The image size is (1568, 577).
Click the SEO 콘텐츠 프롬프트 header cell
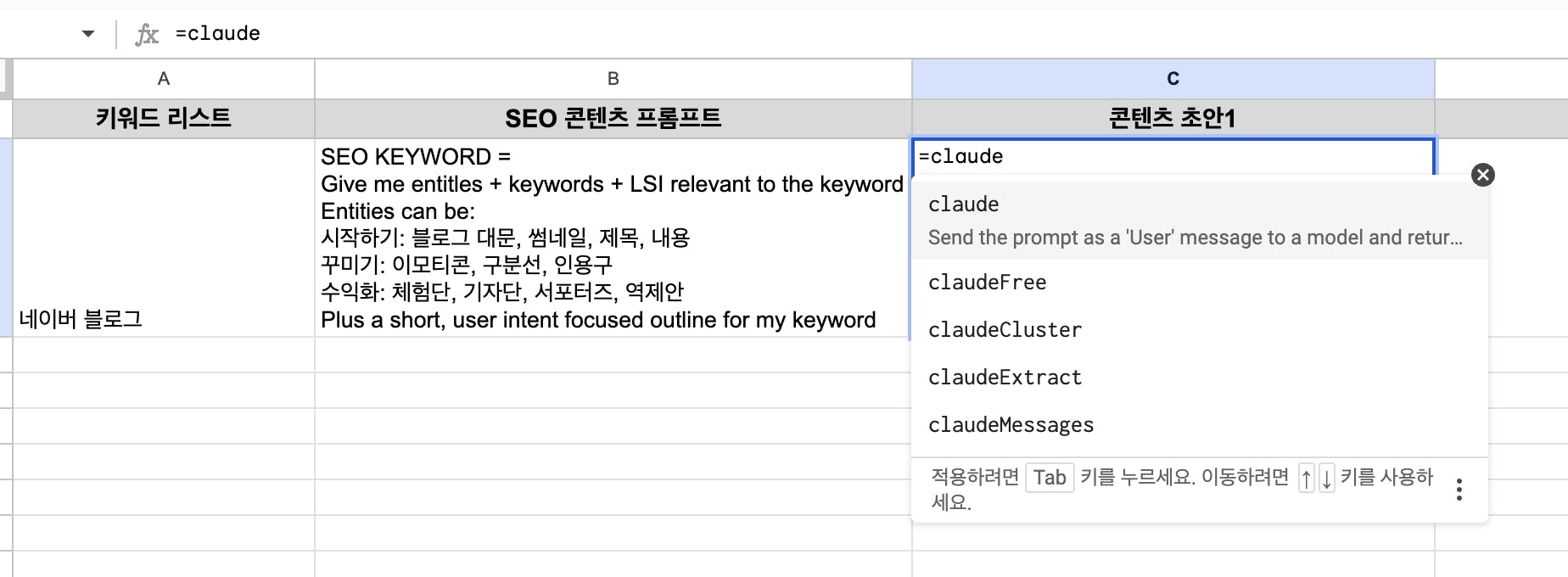[613, 118]
